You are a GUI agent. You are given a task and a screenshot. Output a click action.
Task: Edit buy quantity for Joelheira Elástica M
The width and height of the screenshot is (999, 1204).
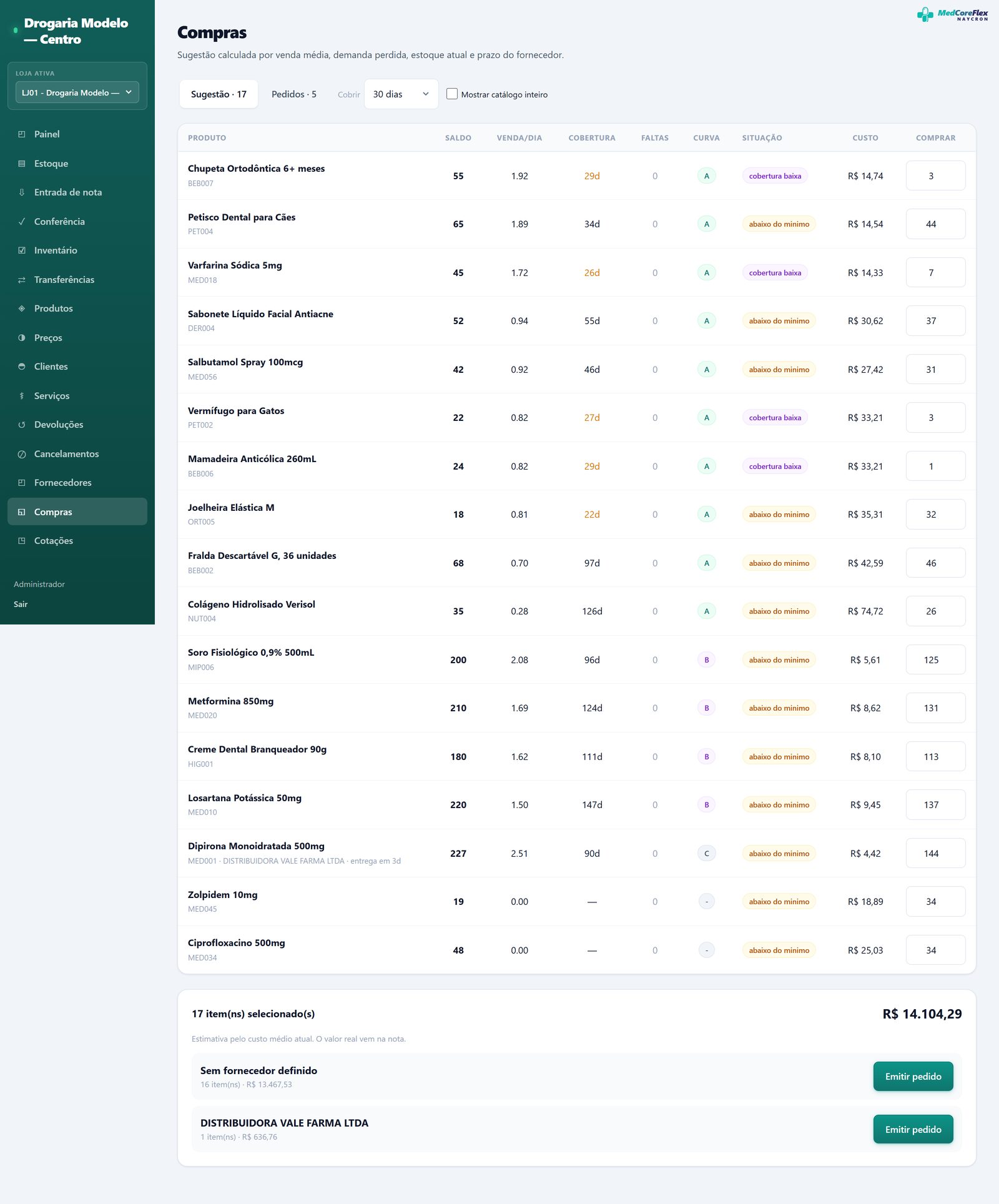[x=935, y=515]
